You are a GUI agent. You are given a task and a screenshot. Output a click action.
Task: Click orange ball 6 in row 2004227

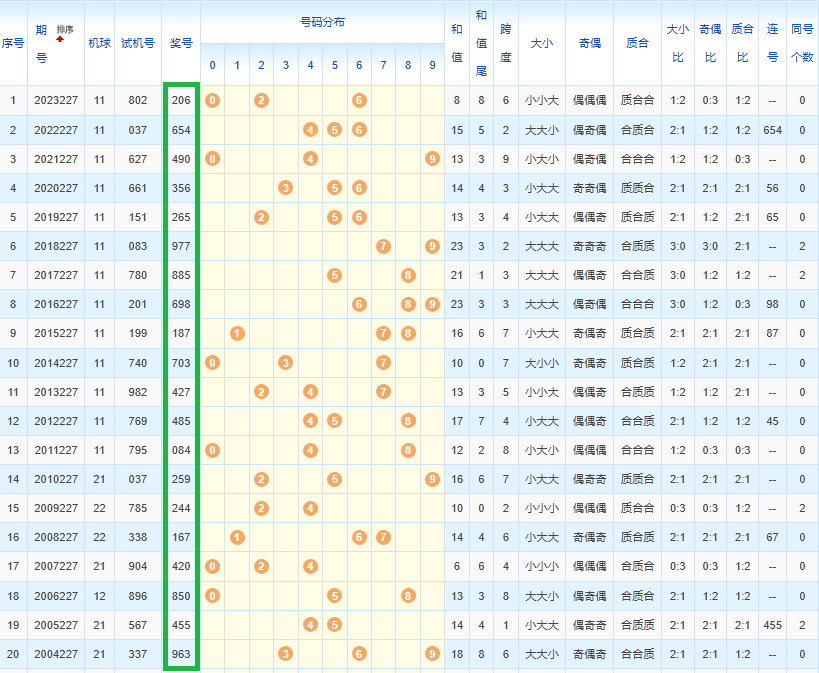pyautogui.click(x=359, y=654)
